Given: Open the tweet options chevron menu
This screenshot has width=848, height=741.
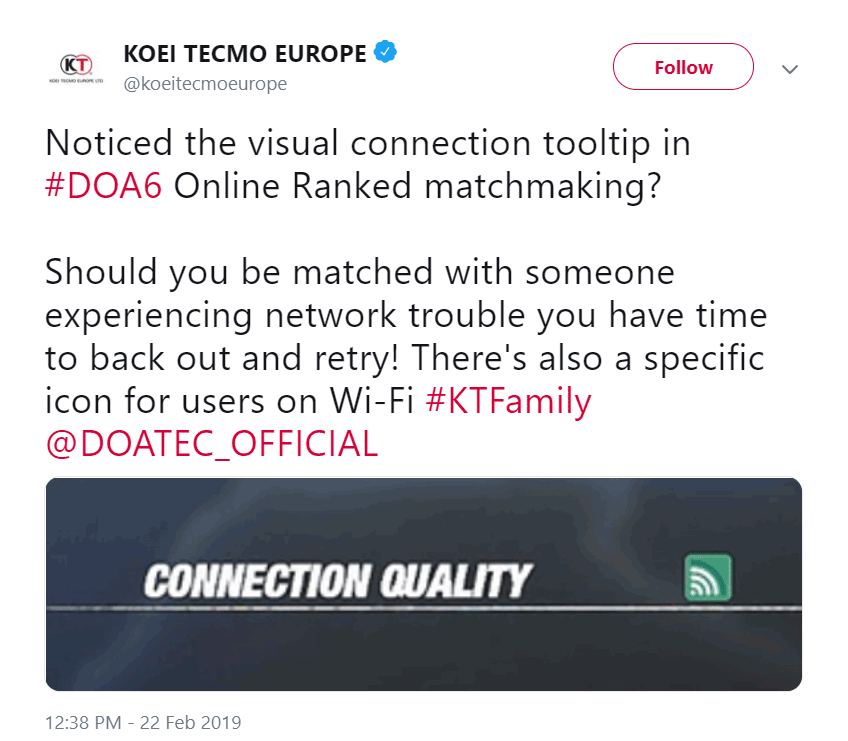Looking at the screenshot, I should click(790, 69).
